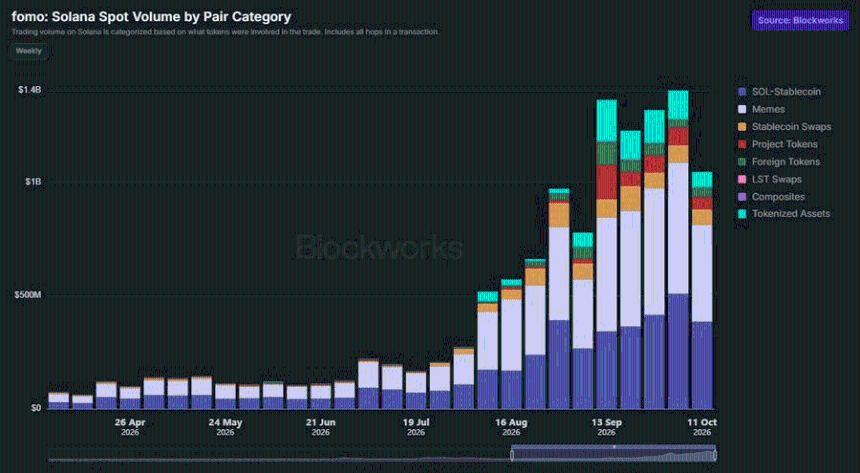This screenshot has width=860, height=473.
Task: Click the $500M y-axis label
Action: tap(28, 295)
